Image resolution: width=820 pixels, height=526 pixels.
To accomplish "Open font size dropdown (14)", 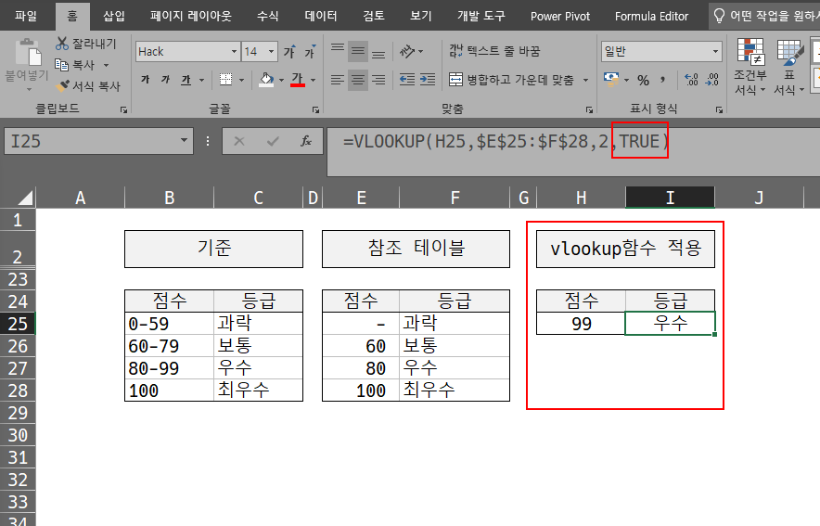I will click(x=271, y=51).
